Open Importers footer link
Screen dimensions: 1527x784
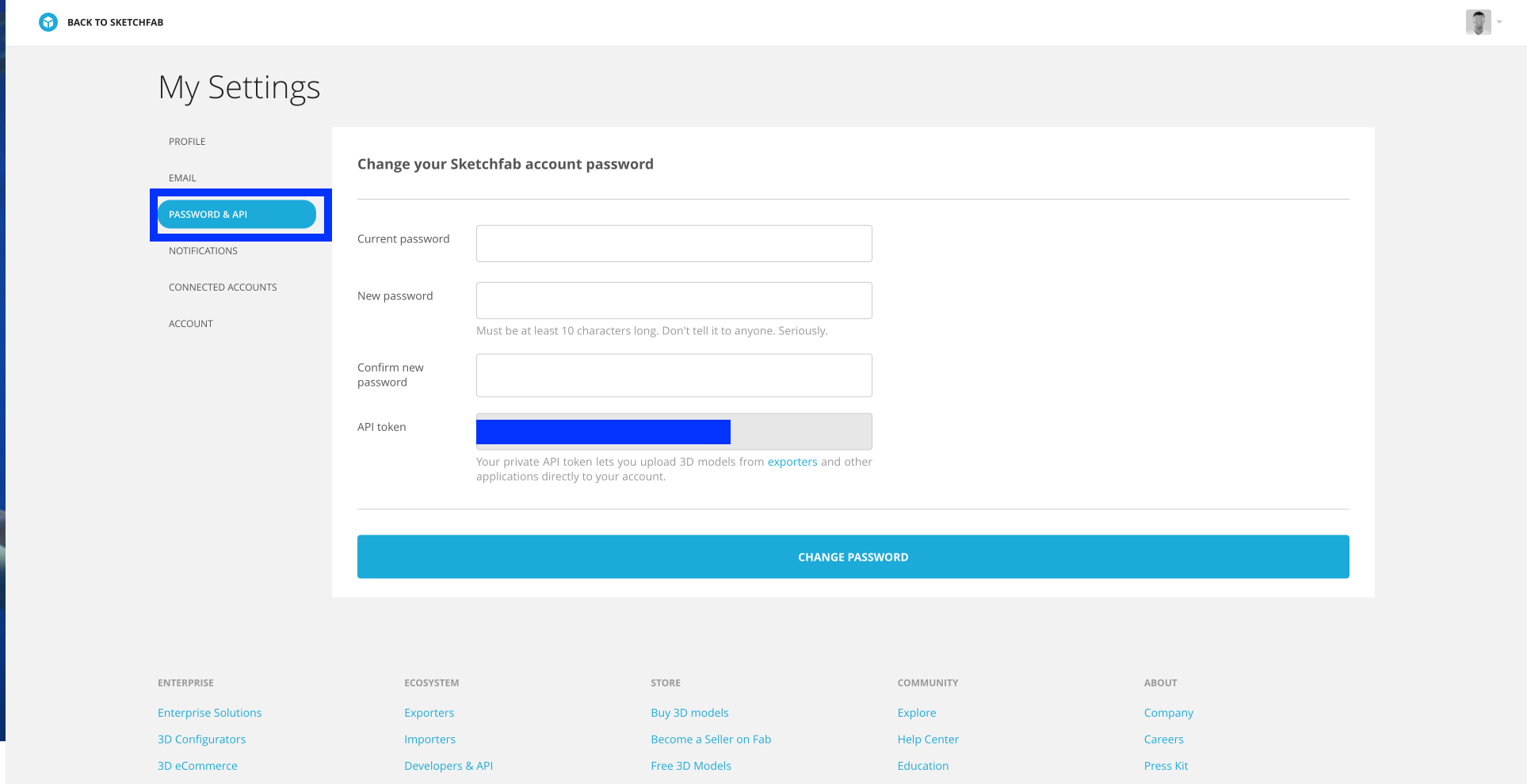(x=429, y=740)
